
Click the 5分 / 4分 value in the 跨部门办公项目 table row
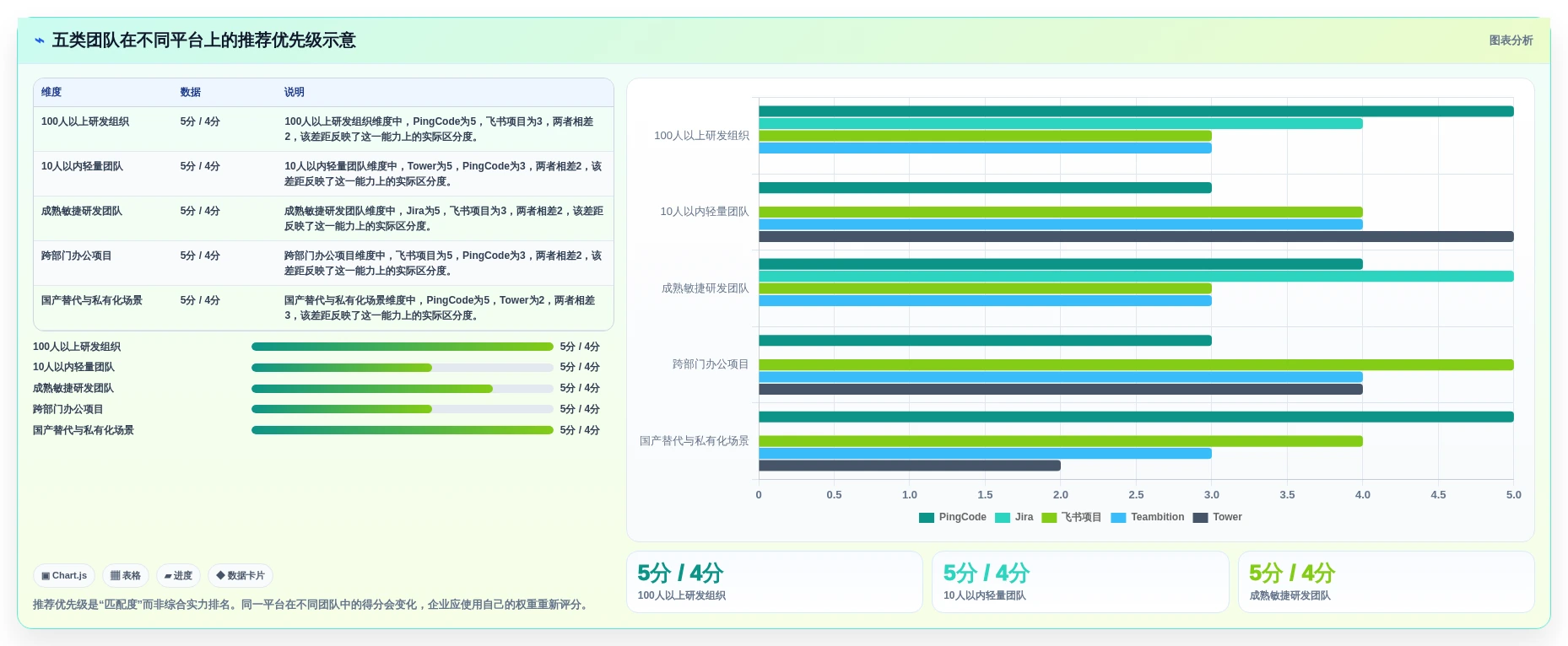pyautogui.click(x=200, y=256)
